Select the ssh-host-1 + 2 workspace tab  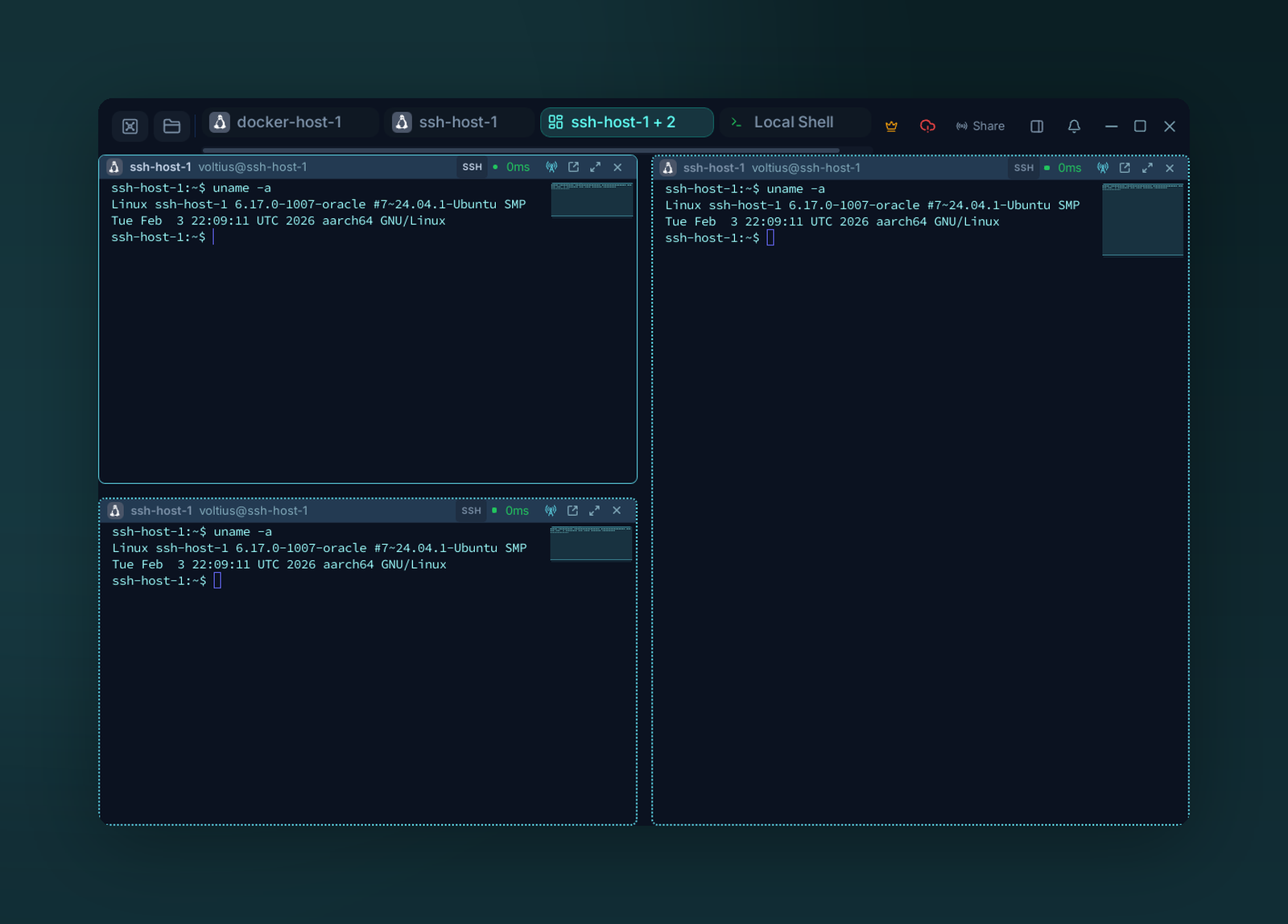click(x=626, y=122)
